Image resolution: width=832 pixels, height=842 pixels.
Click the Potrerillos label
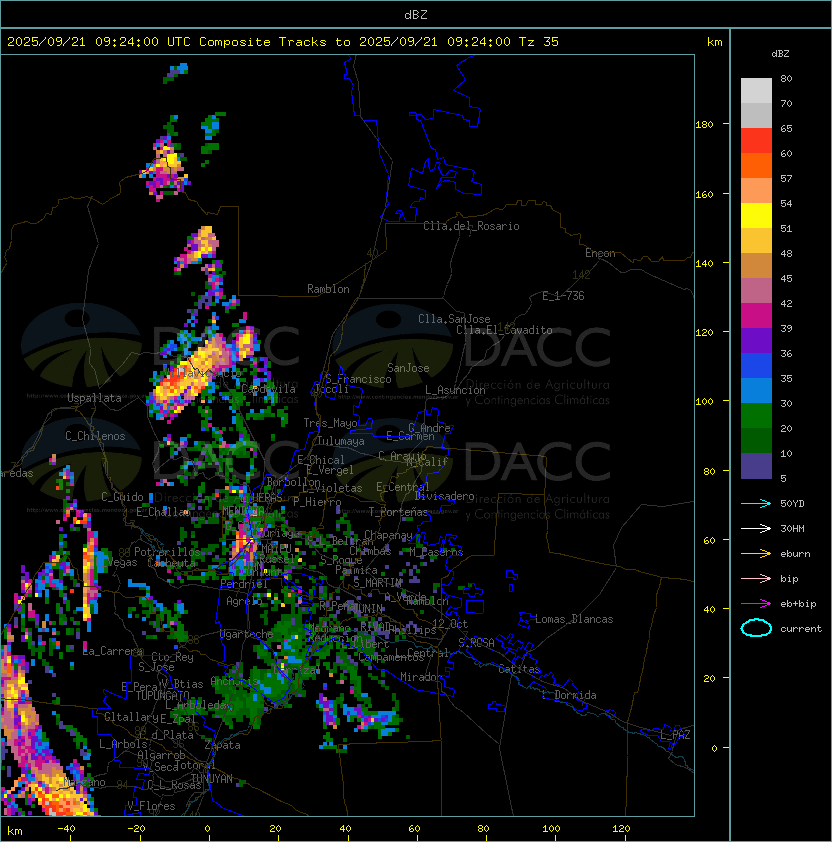coord(167,552)
